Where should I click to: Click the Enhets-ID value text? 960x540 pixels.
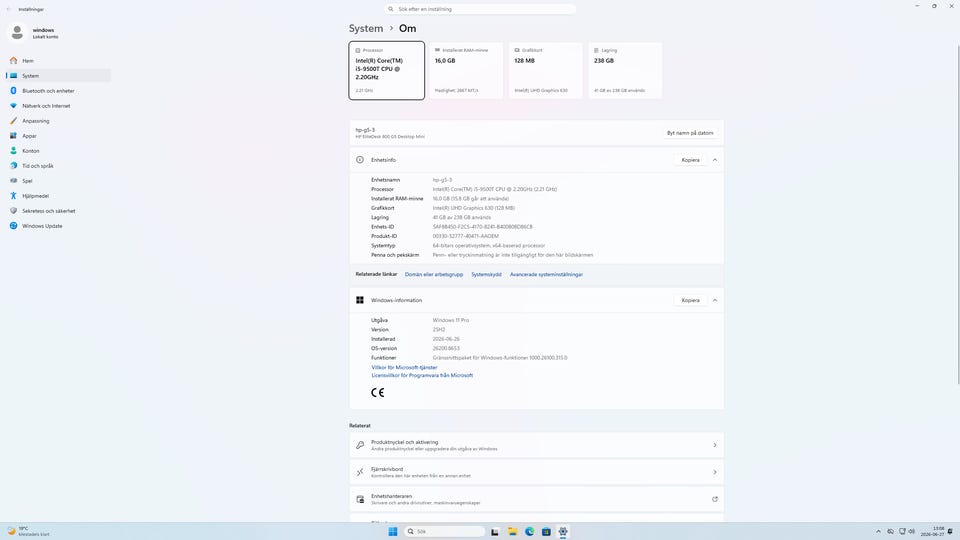tap(482, 227)
